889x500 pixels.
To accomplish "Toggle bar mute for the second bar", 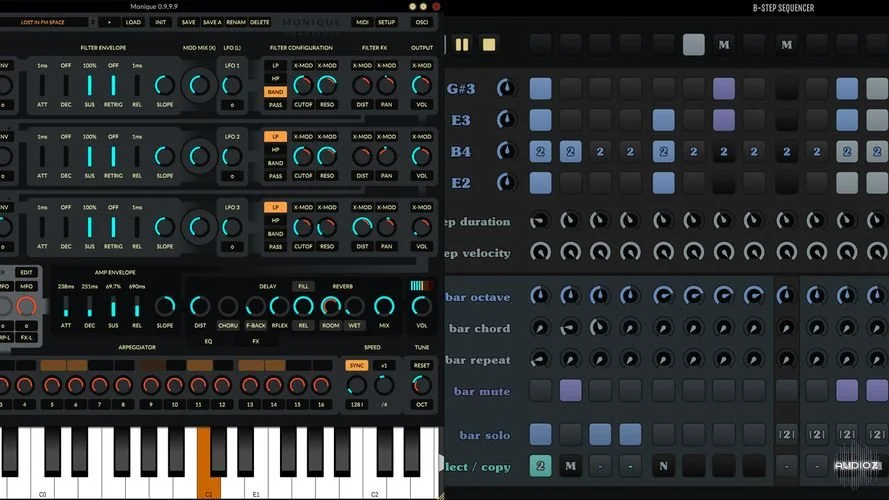I will [570, 391].
